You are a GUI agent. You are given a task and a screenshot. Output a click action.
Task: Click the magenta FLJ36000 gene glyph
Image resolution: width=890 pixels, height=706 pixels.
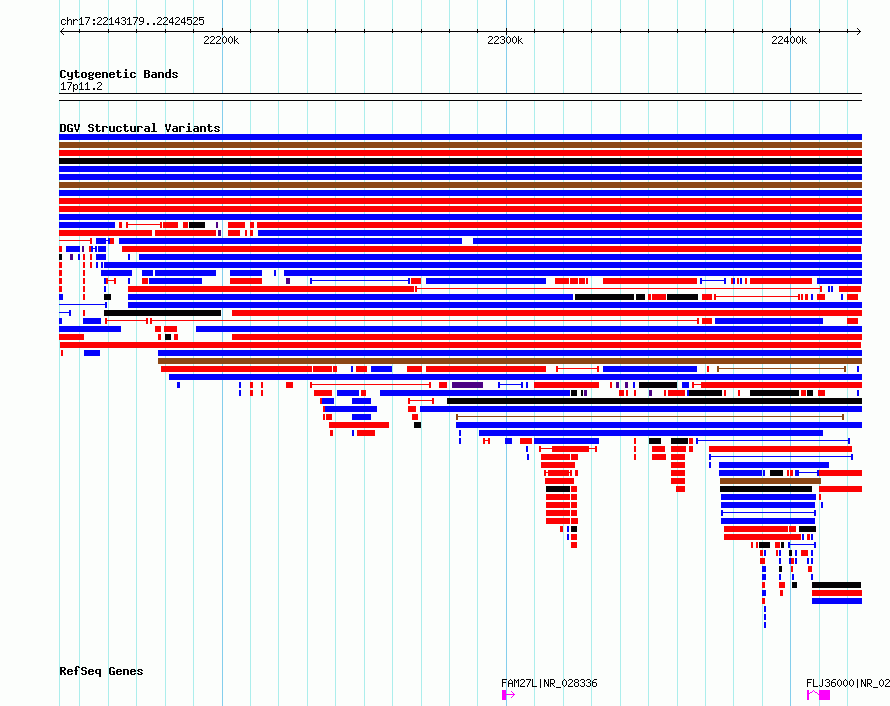click(818, 695)
